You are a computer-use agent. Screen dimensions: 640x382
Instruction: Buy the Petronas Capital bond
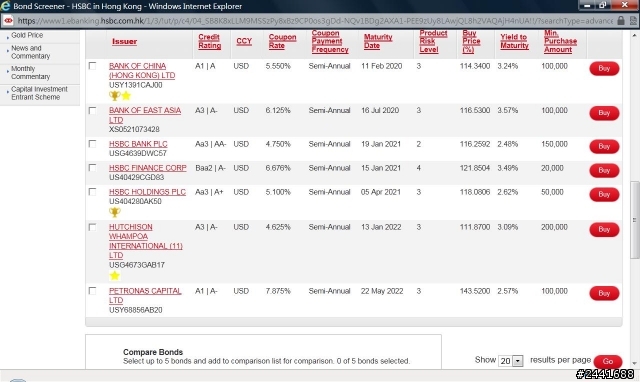[x=604, y=293]
